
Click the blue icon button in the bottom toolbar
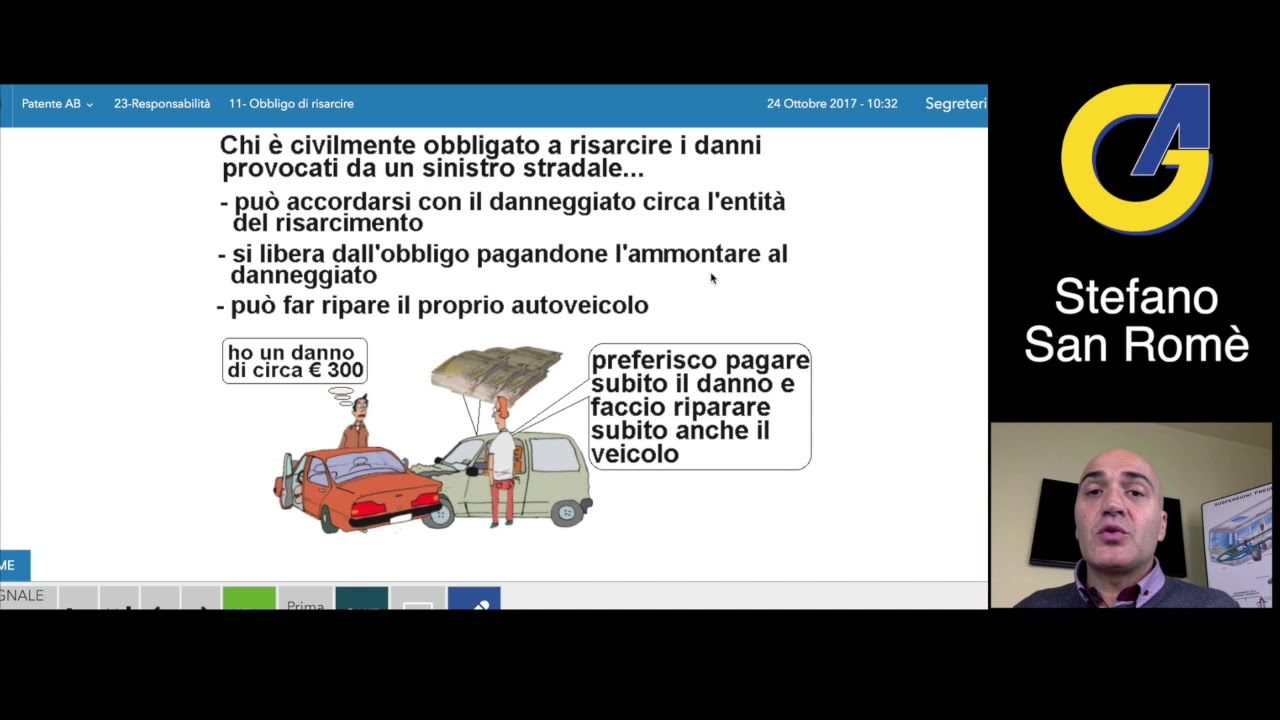click(474, 598)
